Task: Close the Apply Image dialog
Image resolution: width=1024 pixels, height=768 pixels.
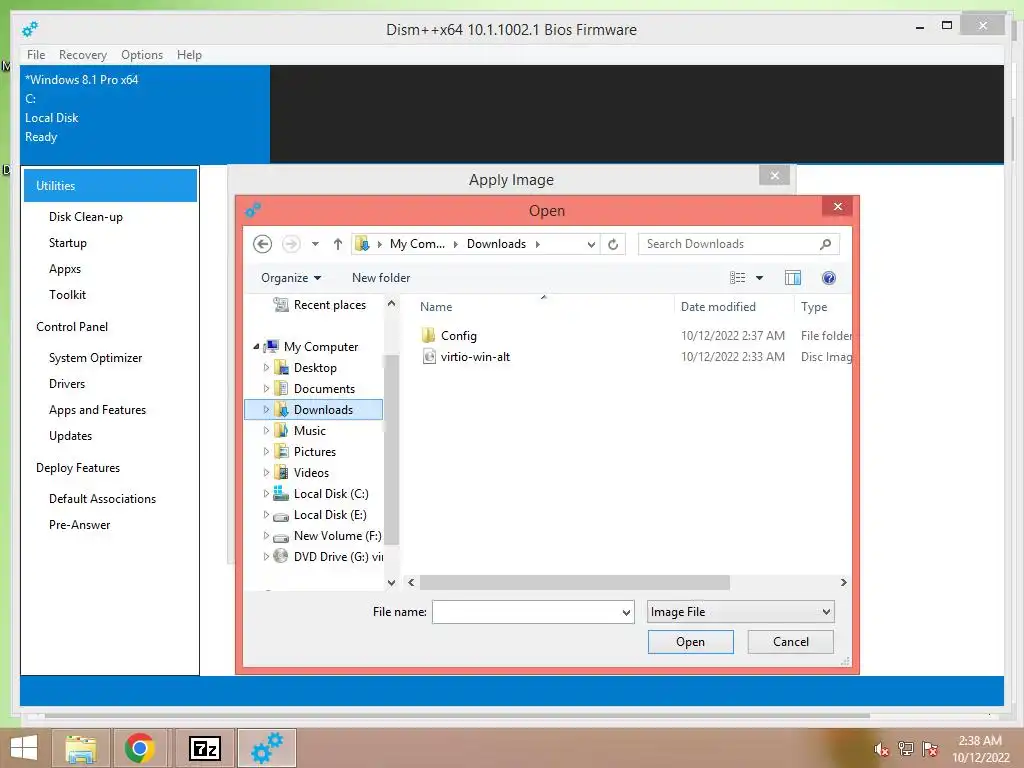Action: [x=774, y=175]
